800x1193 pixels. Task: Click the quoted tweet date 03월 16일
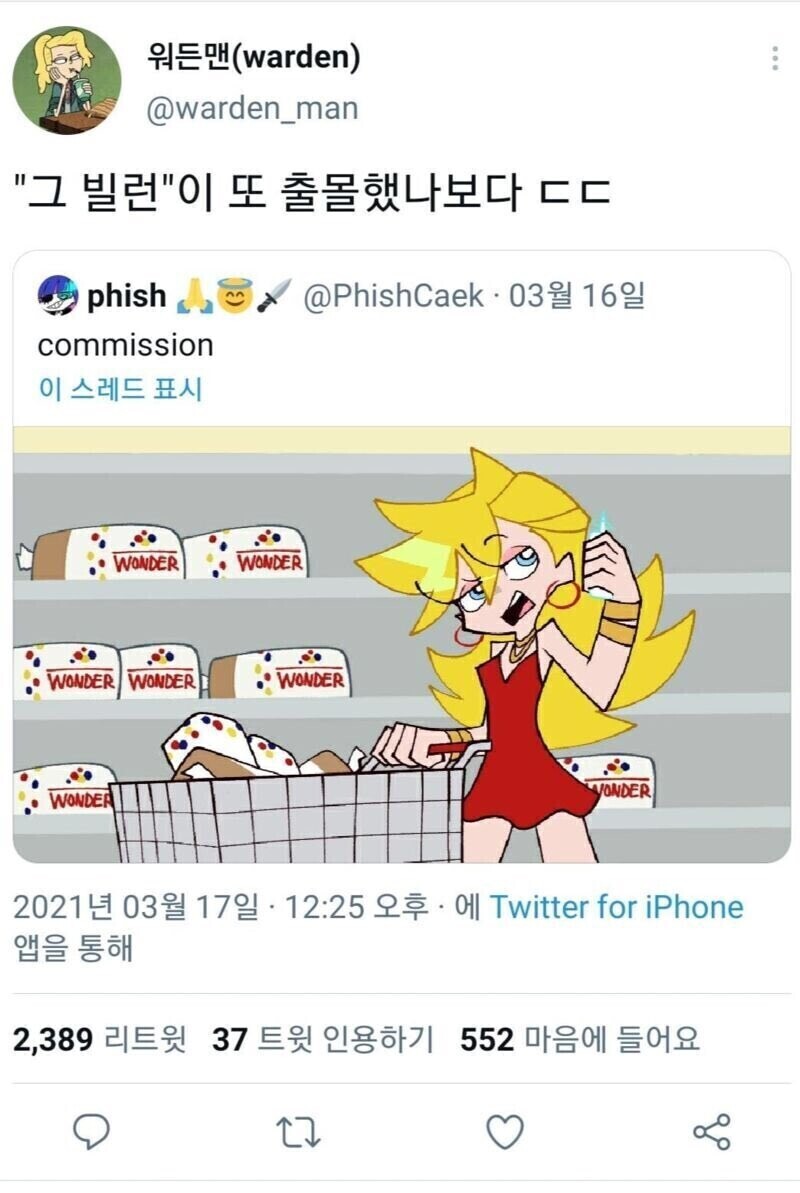coord(576,296)
